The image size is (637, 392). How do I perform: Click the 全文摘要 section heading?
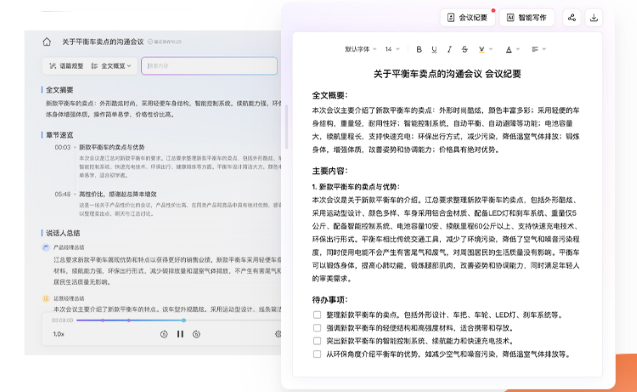coord(59,90)
